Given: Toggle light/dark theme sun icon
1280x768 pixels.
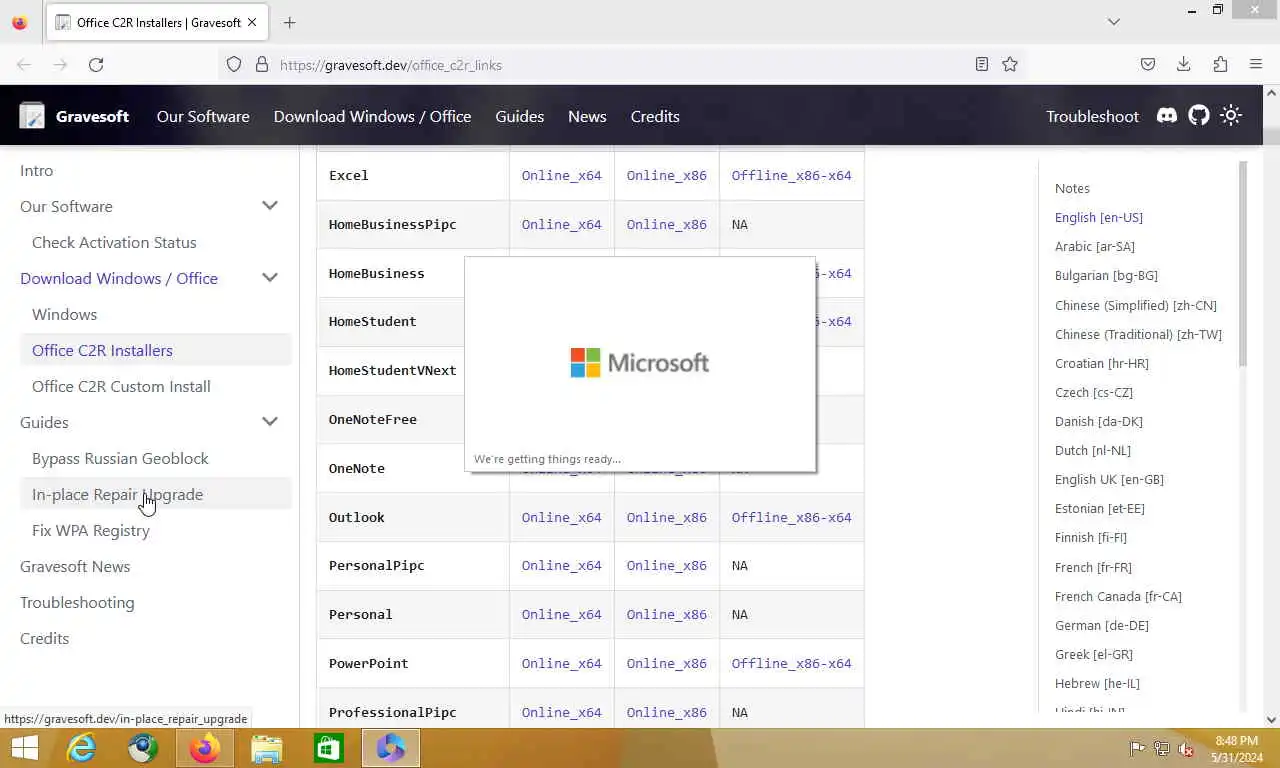Looking at the screenshot, I should click(1231, 116).
